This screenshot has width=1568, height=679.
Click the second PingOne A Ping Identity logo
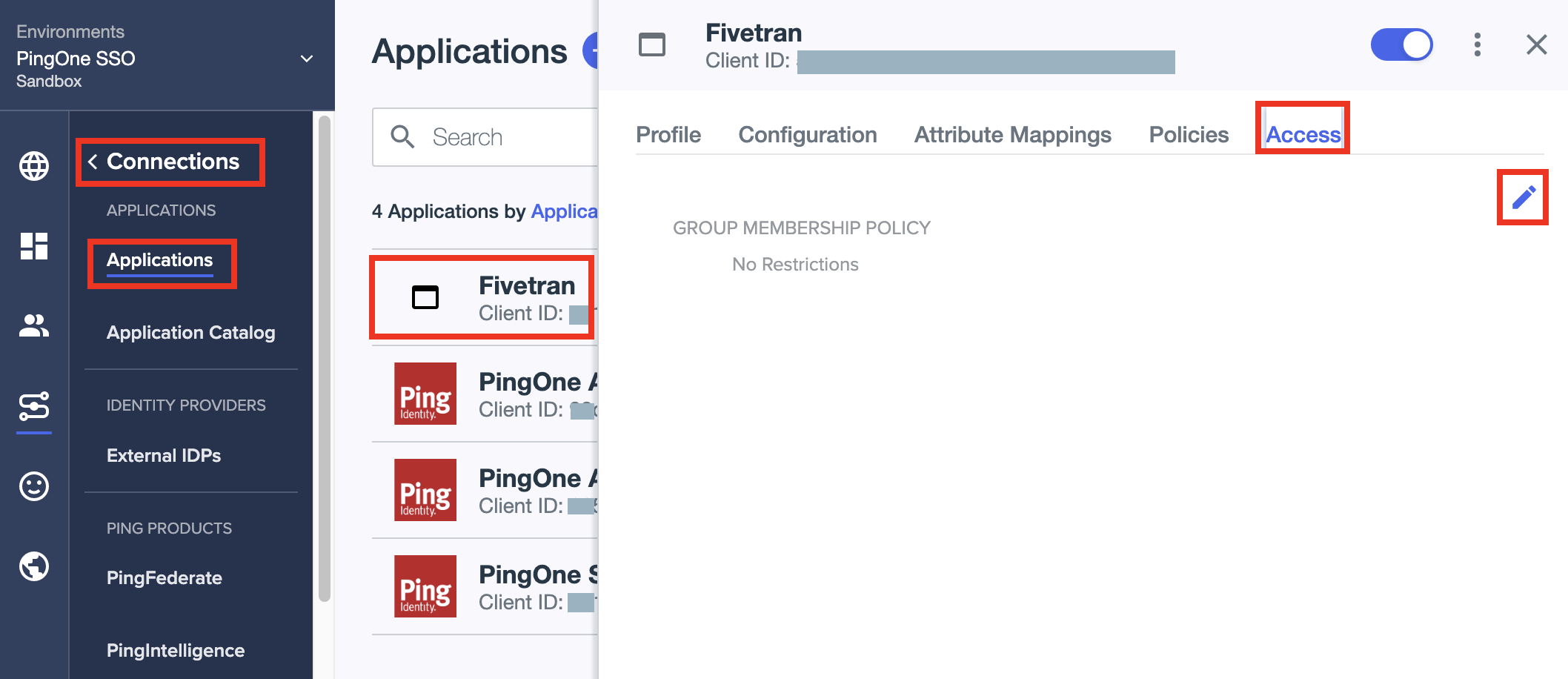(x=425, y=490)
